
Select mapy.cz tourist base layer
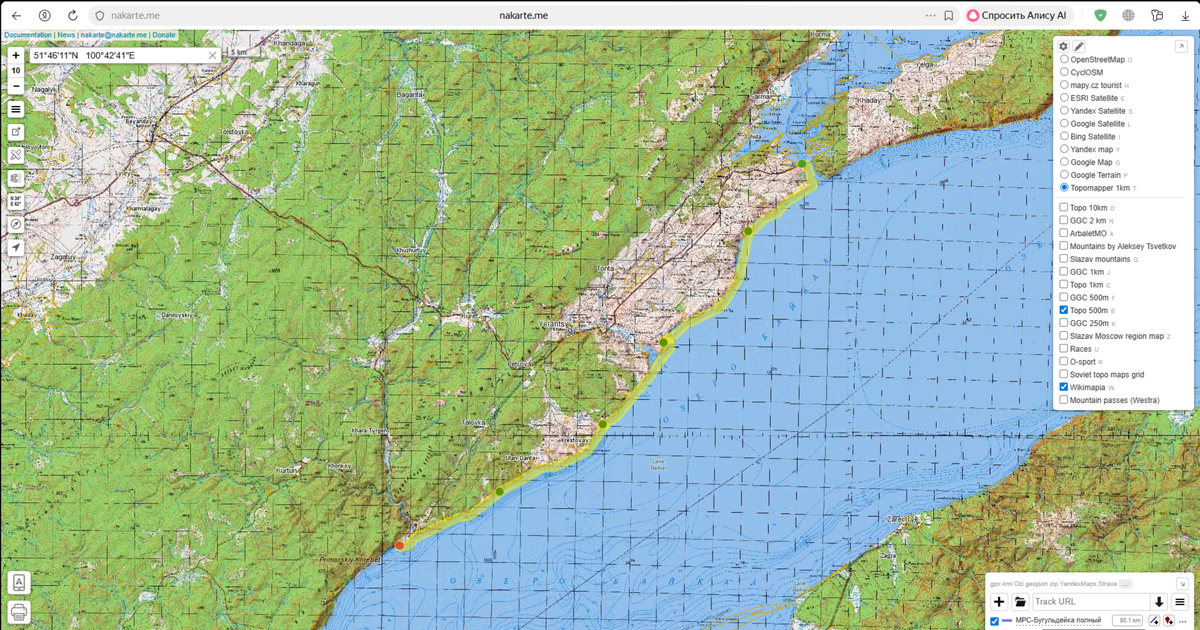[x=1064, y=85]
